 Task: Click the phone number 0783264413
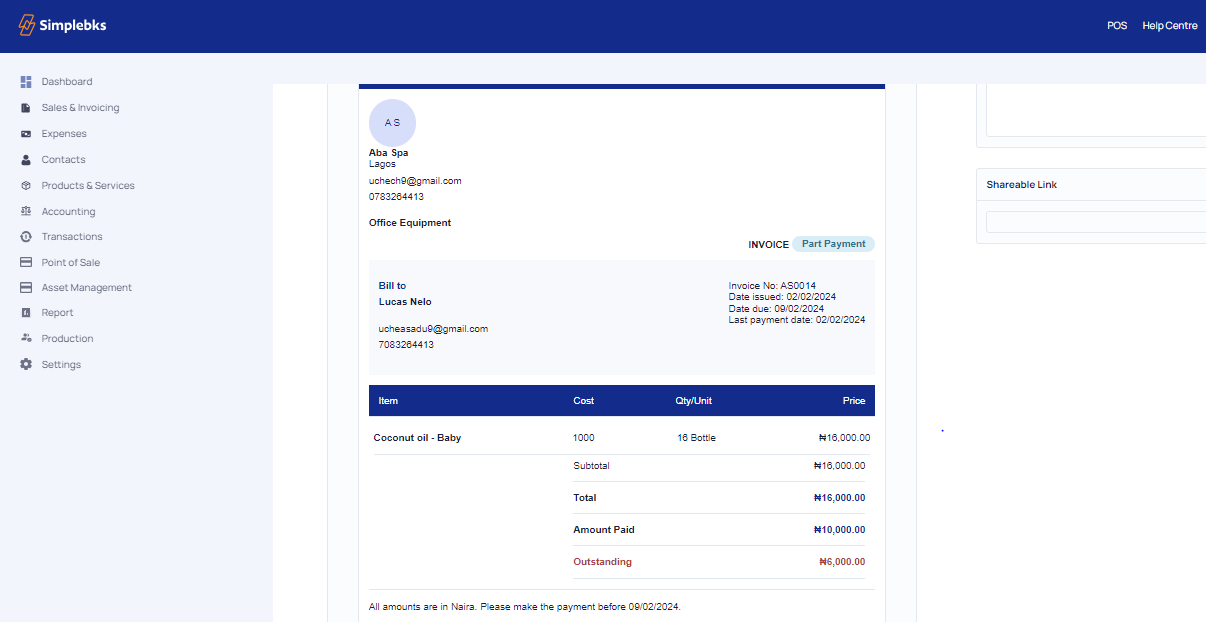pos(396,197)
